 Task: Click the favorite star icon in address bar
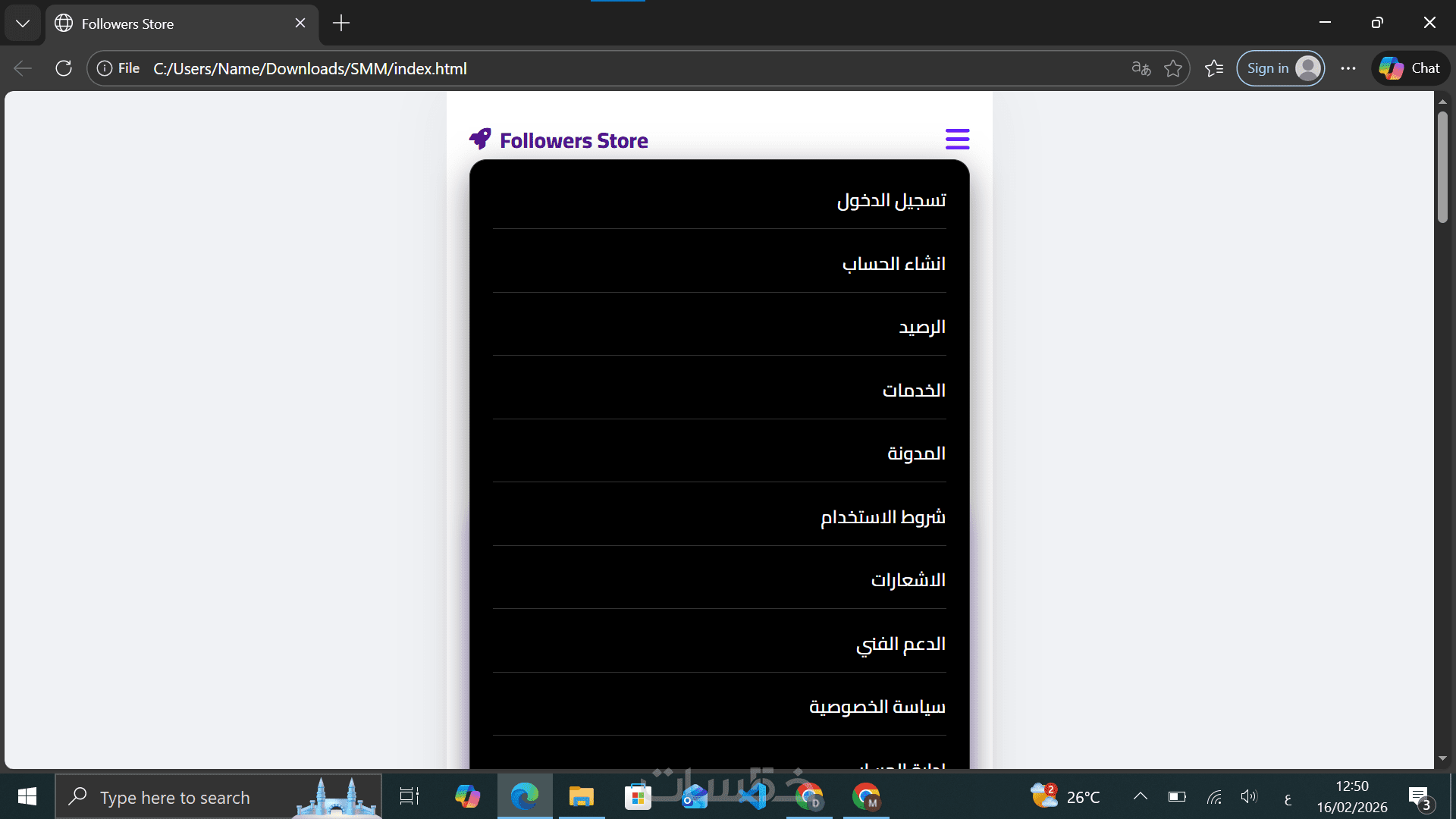(x=1173, y=68)
